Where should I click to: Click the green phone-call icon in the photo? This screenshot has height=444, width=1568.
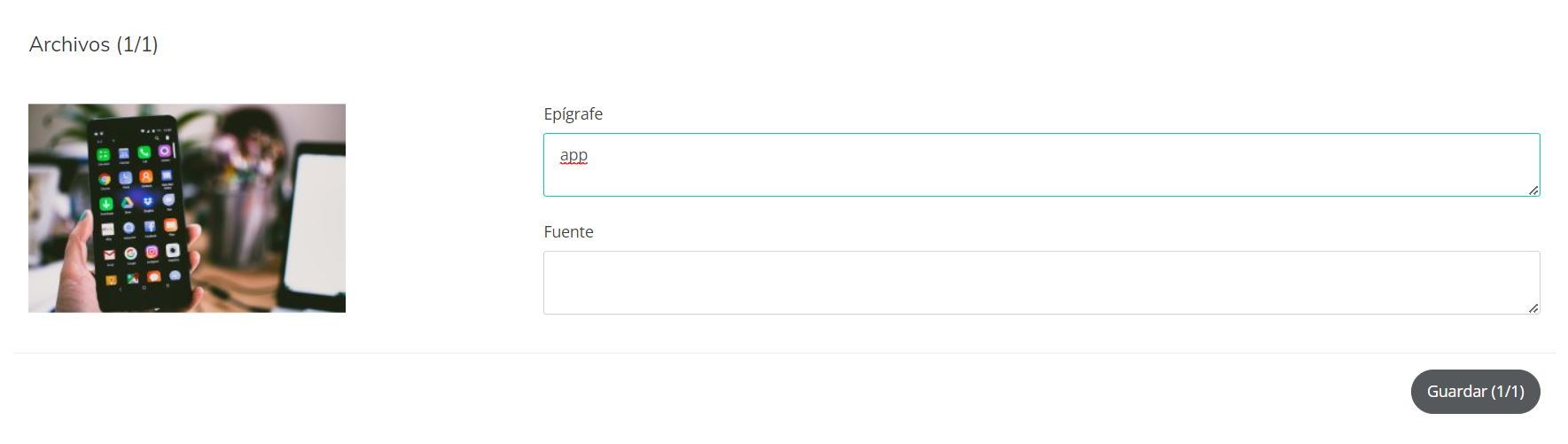pyautogui.click(x=144, y=152)
